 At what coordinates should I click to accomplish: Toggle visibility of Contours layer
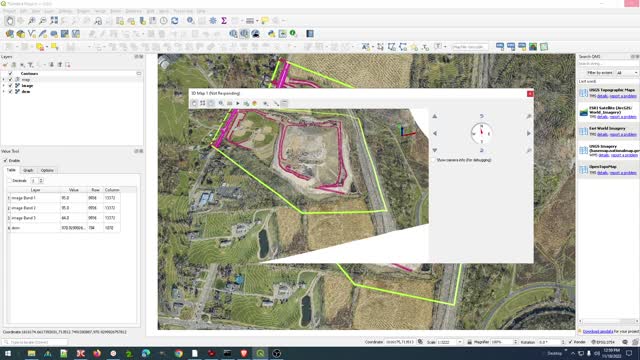coord(11,73)
